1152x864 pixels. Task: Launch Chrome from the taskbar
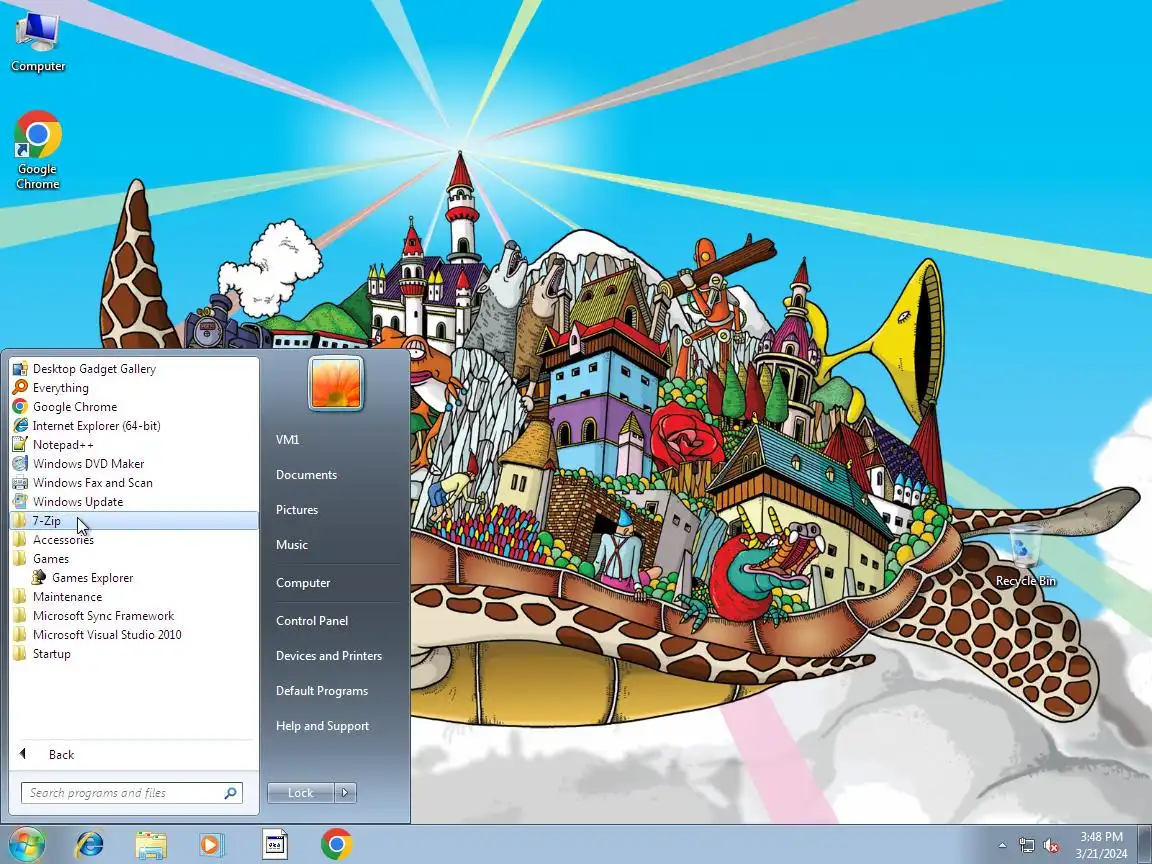336,845
